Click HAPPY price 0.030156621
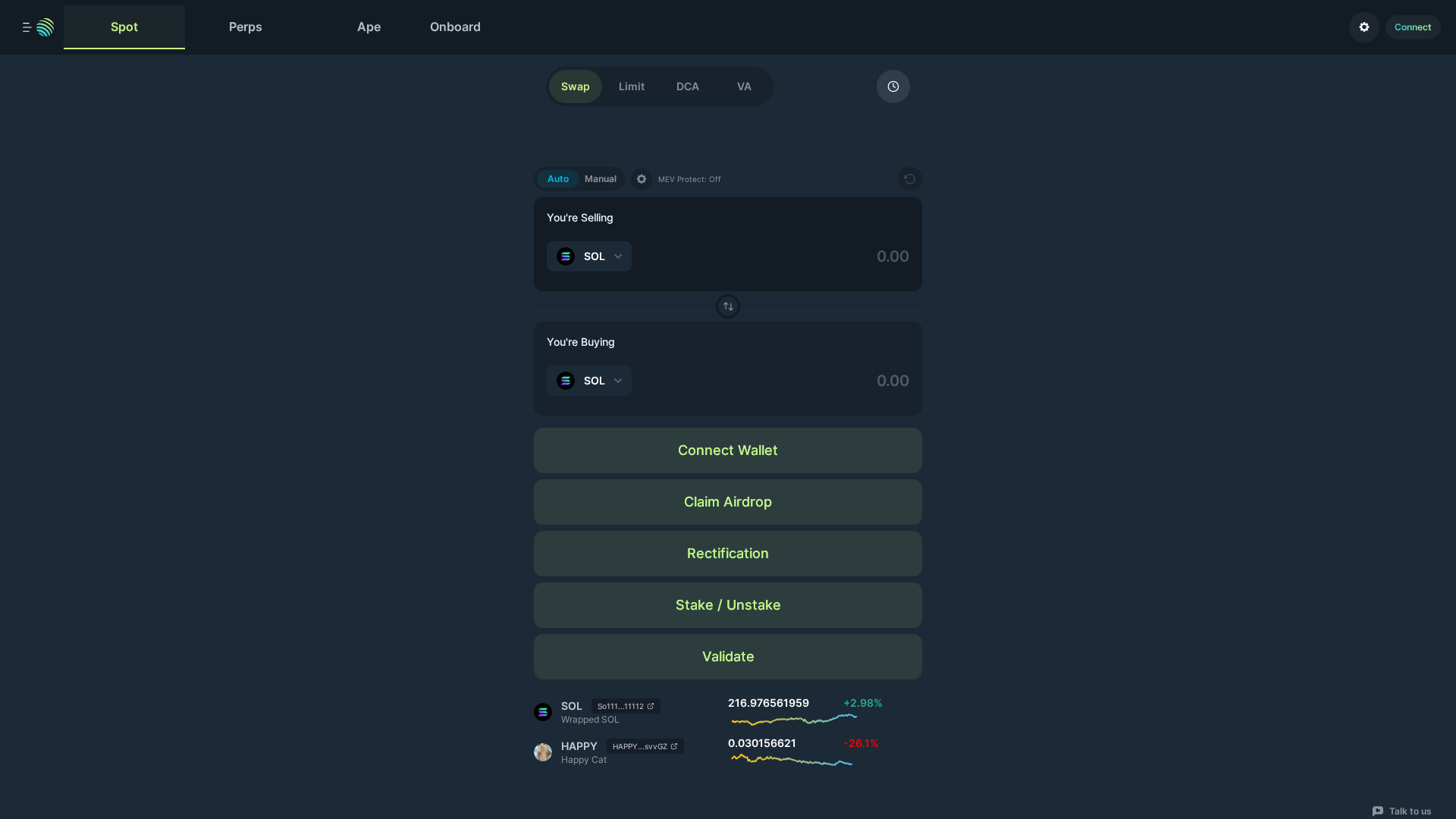This screenshot has width=1456, height=819. click(762, 743)
